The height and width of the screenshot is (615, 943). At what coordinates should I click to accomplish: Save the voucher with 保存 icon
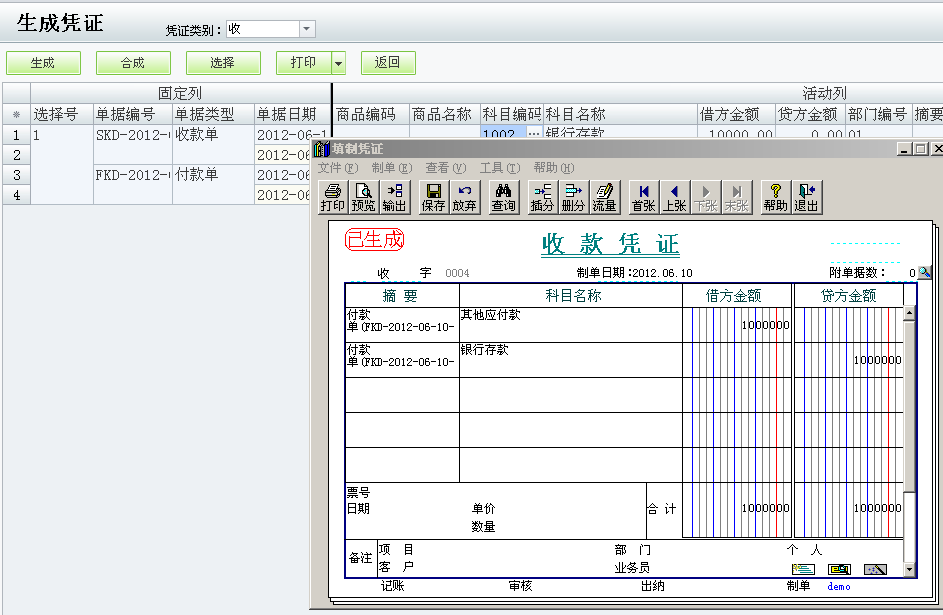(433, 197)
